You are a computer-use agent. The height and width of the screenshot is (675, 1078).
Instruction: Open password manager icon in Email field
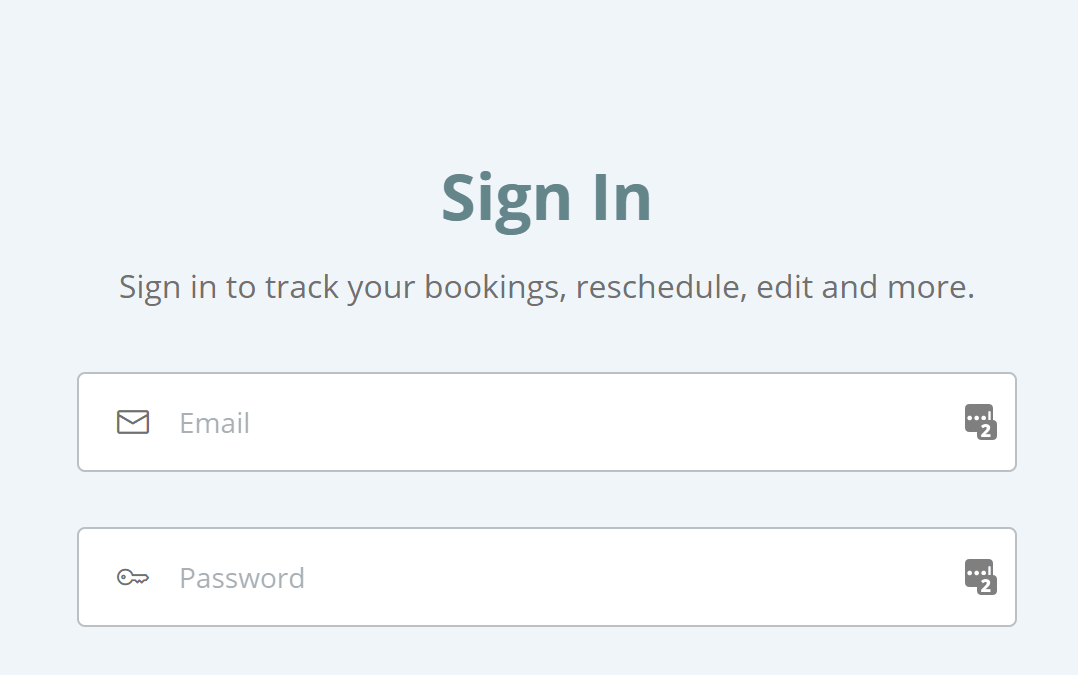tap(980, 422)
